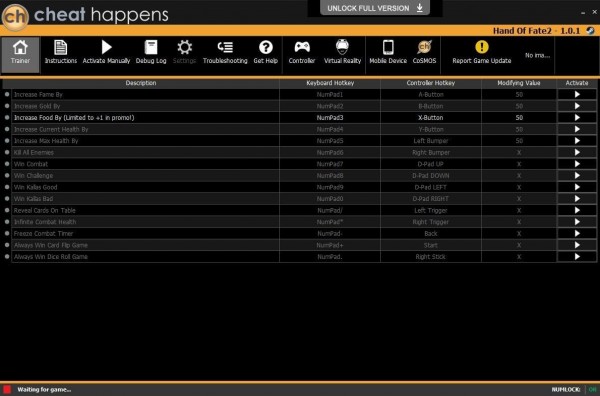600x396 pixels.
Task: Activate Increase Gold By cheat
Action: coord(577,106)
